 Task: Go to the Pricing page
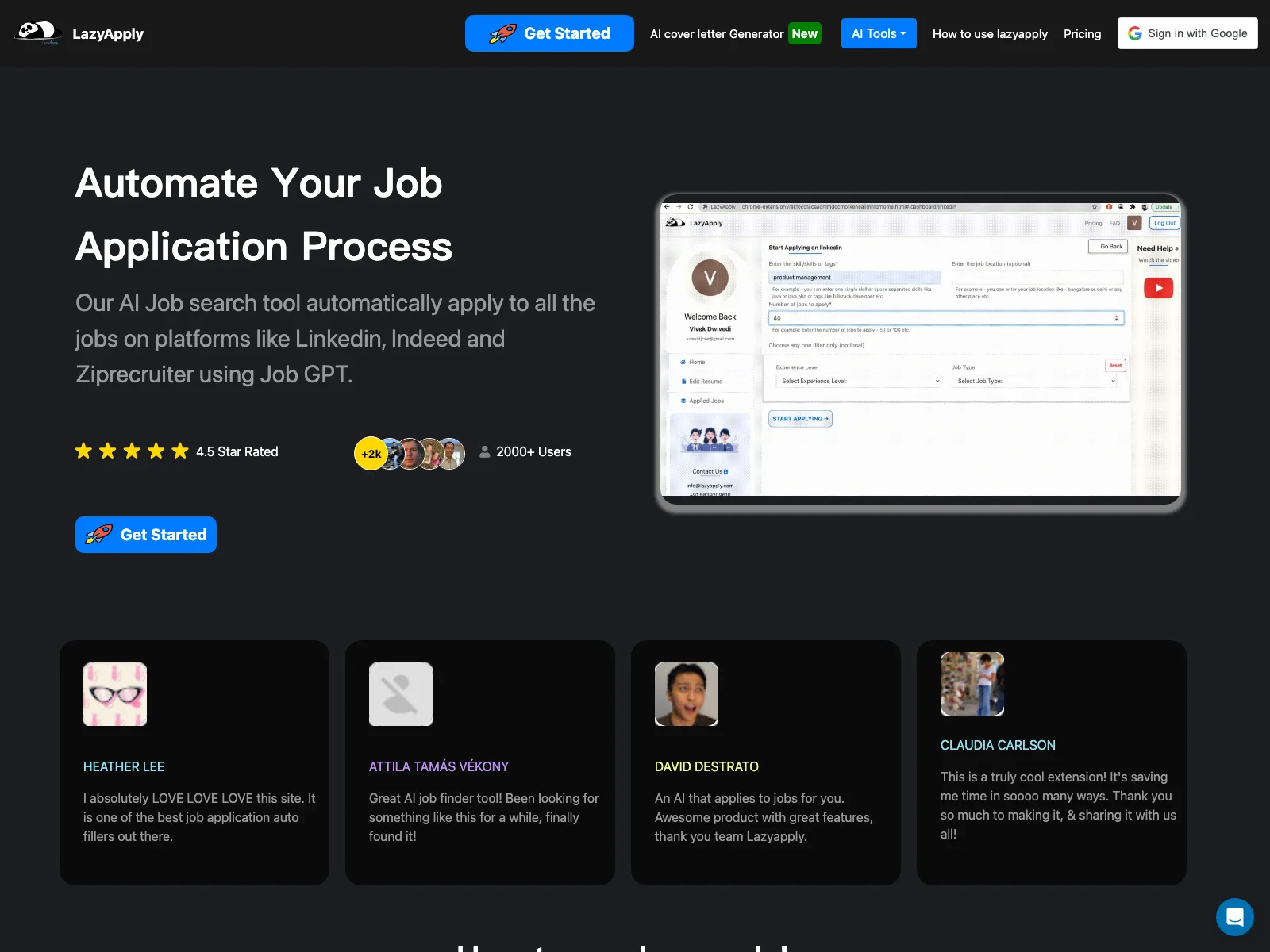(1082, 34)
